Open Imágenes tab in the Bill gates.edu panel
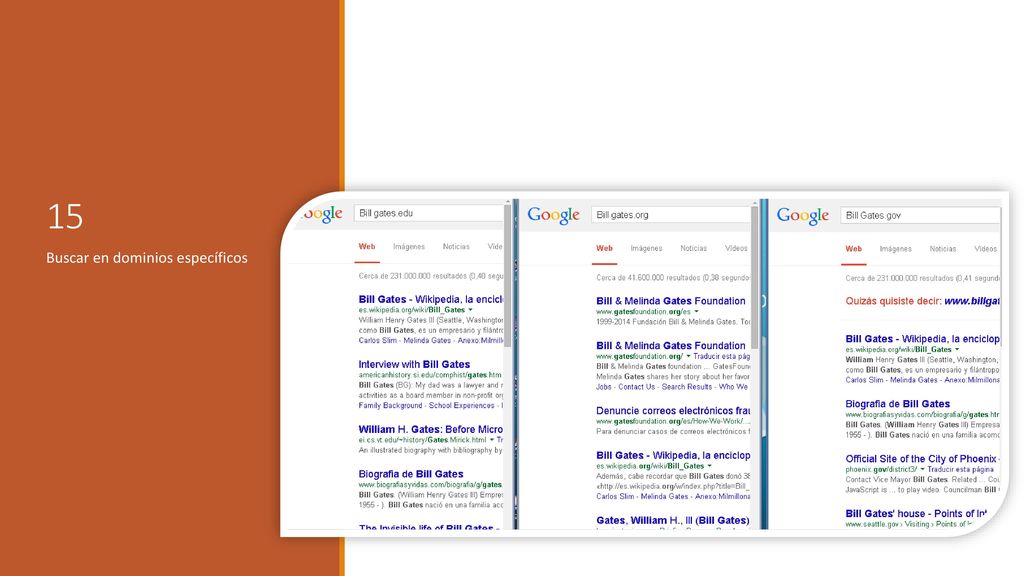The width and height of the screenshot is (1024, 576). pos(409,247)
